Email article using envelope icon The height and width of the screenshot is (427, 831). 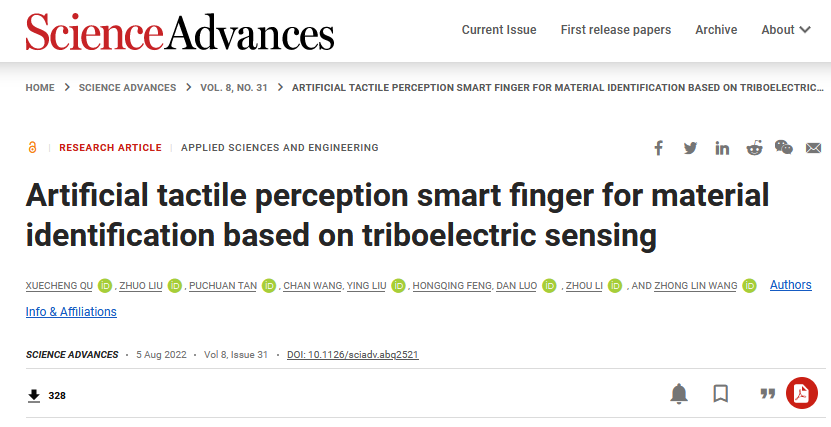click(814, 148)
